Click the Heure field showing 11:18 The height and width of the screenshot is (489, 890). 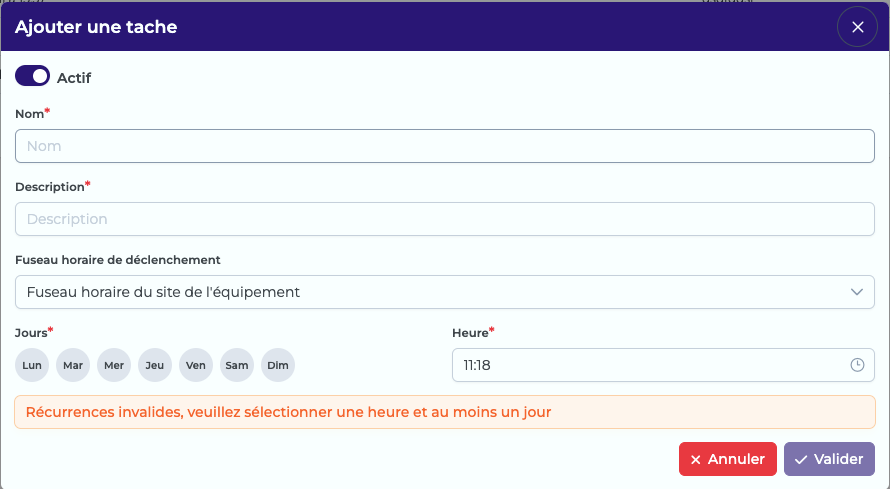click(x=663, y=365)
